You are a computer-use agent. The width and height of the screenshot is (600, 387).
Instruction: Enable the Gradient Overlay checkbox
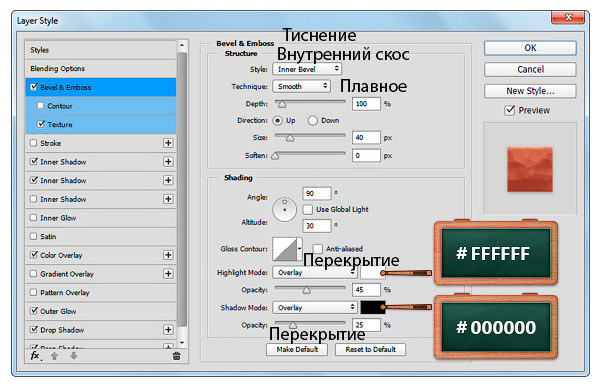(34, 274)
